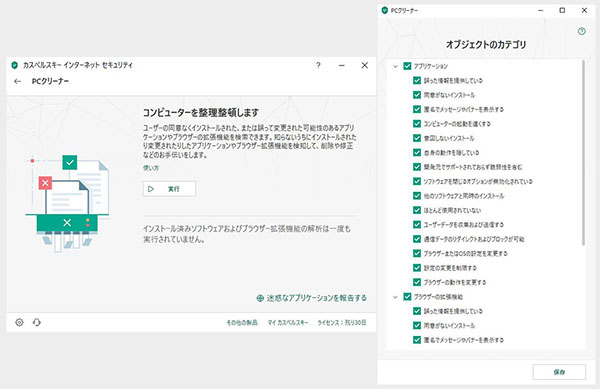Uncheck the アプリケーション parent checkbox
Viewport: 600px width, 389px height.
pos(407,66)
